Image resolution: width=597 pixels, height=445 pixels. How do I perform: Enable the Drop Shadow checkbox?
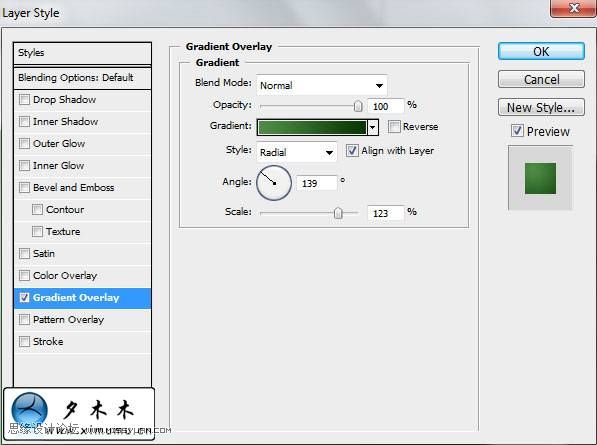click(x=24, y=100)
